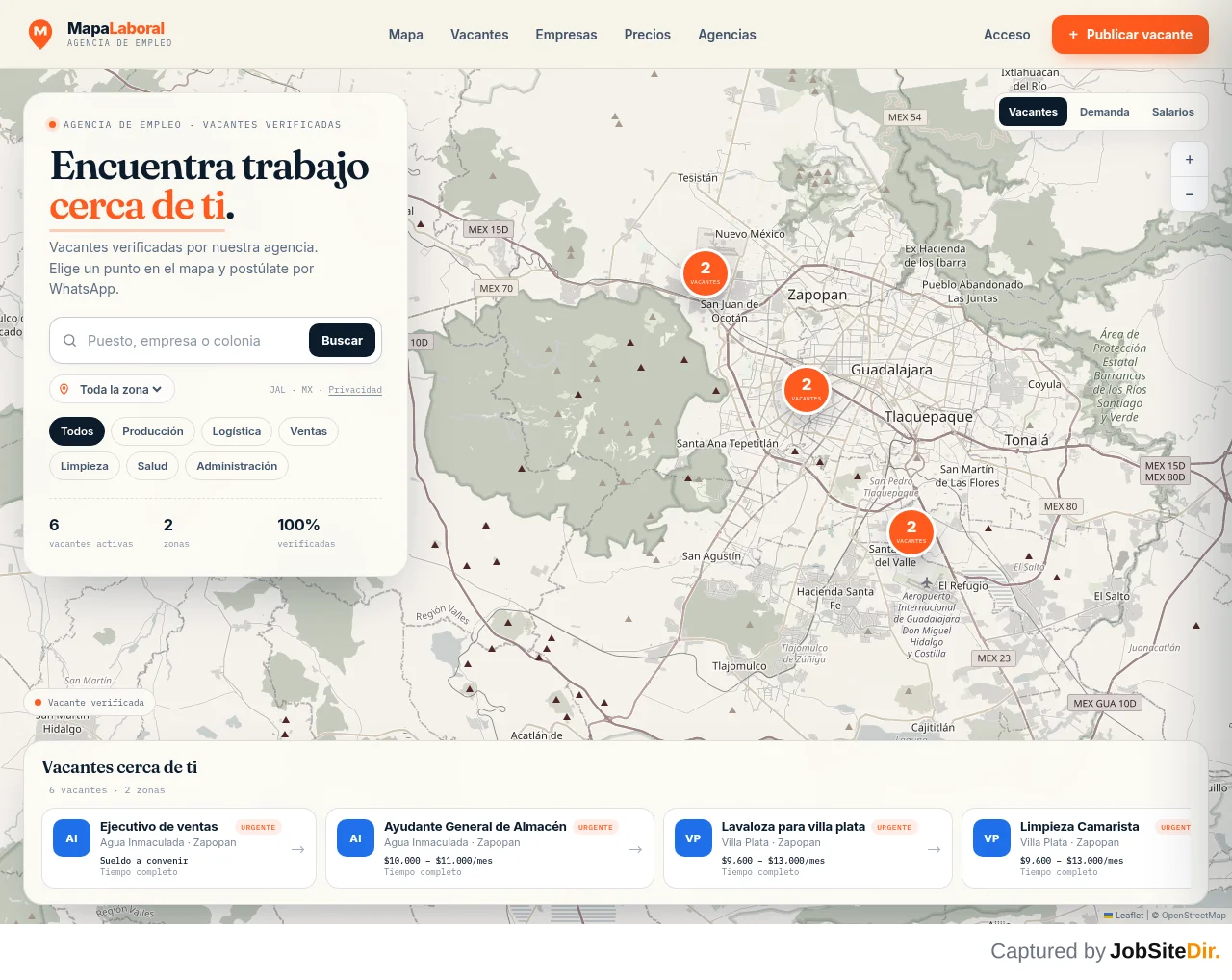
Task: Open the Limpieza Camarista vacancy title
Action: [1080, 827]
